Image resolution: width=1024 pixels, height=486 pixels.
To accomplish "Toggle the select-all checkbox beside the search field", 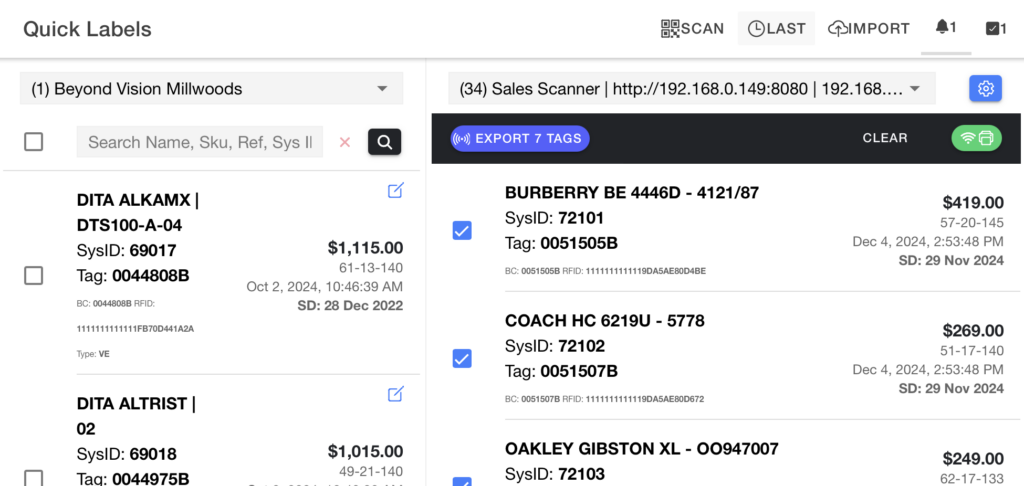I will (x=33, y=142).
